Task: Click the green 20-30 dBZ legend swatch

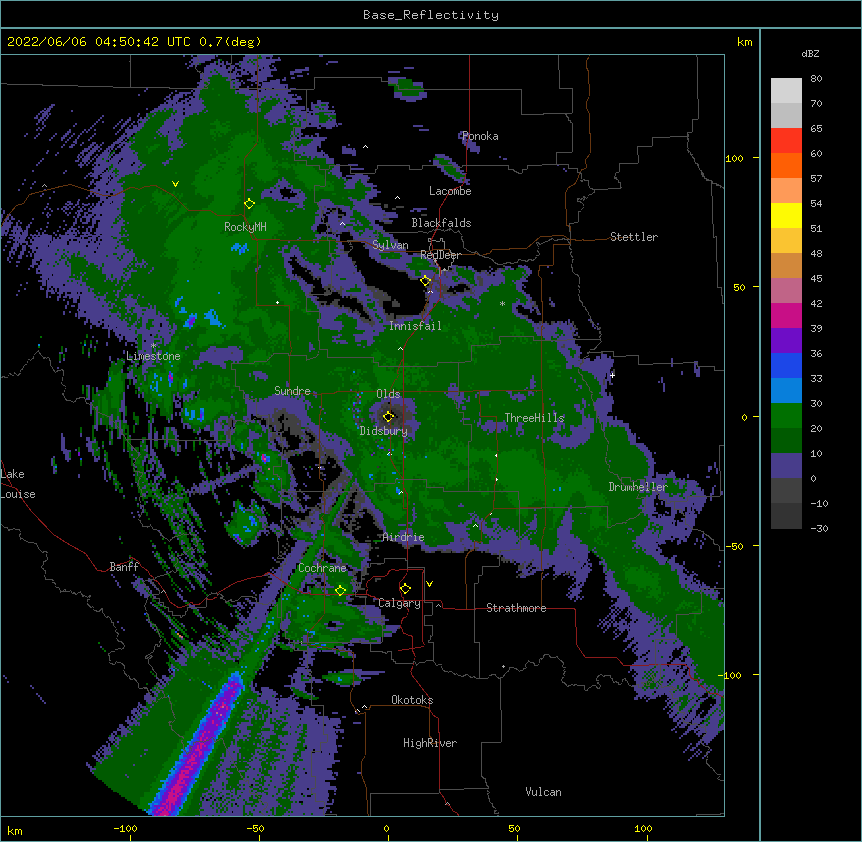Action: click(786, 416)
